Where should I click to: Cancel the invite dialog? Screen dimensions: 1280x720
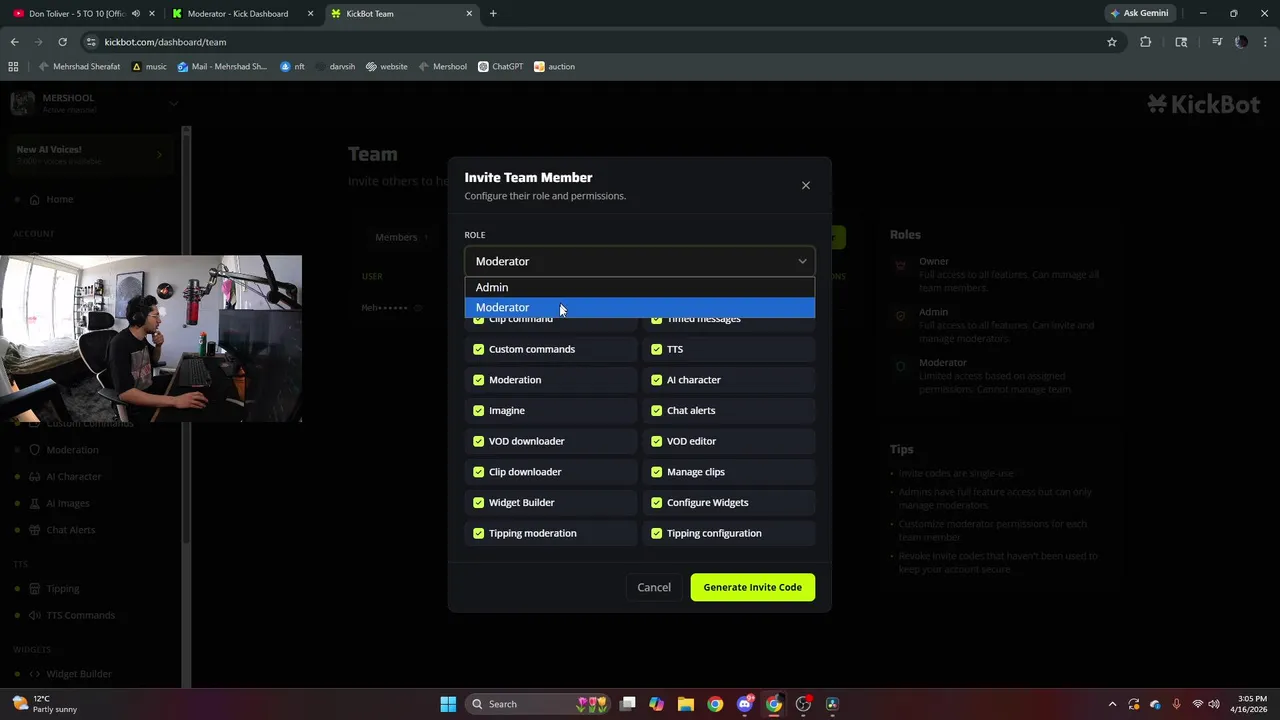click(654, 587)
